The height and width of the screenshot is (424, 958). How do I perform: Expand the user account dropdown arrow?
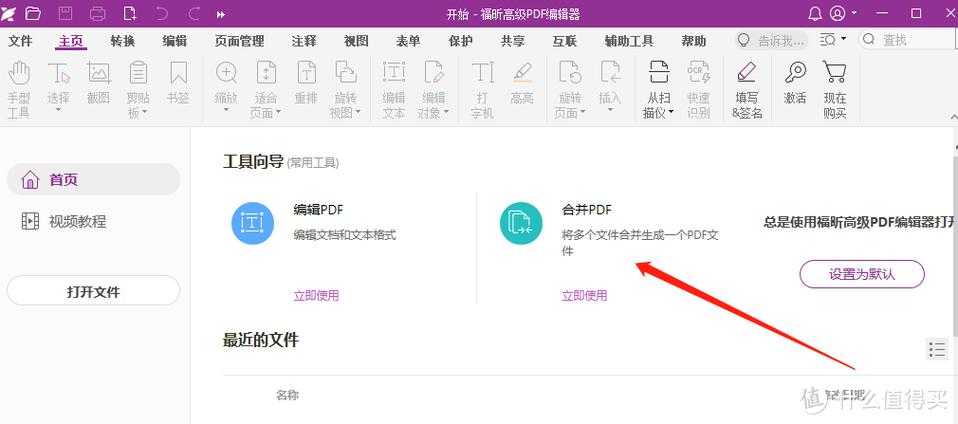[854, 13]
